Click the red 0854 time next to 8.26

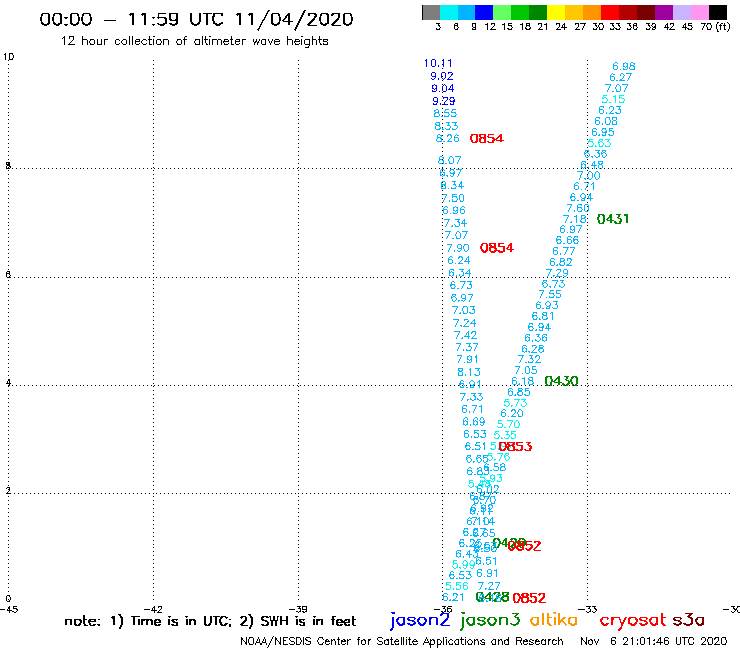click(487, 138)
